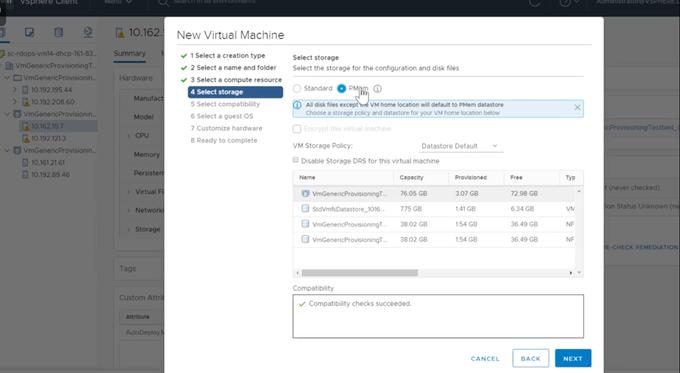Open the Networking inventory view icon
The image size is (680, 373).
(x=88, y=32)
